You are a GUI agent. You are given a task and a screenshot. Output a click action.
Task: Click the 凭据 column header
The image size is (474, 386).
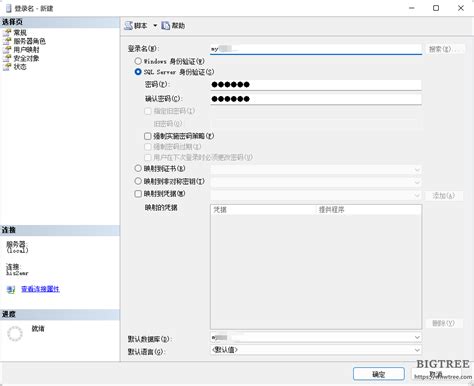point(263,210)
